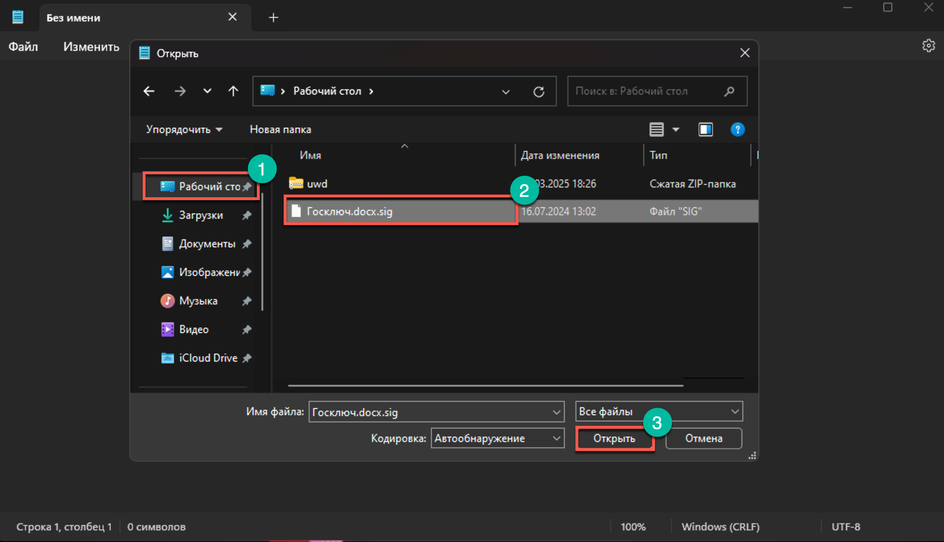Screen dimensions: 944x542
Task: Select Загрузки in the sidebar
Action: tap(200, 215)
